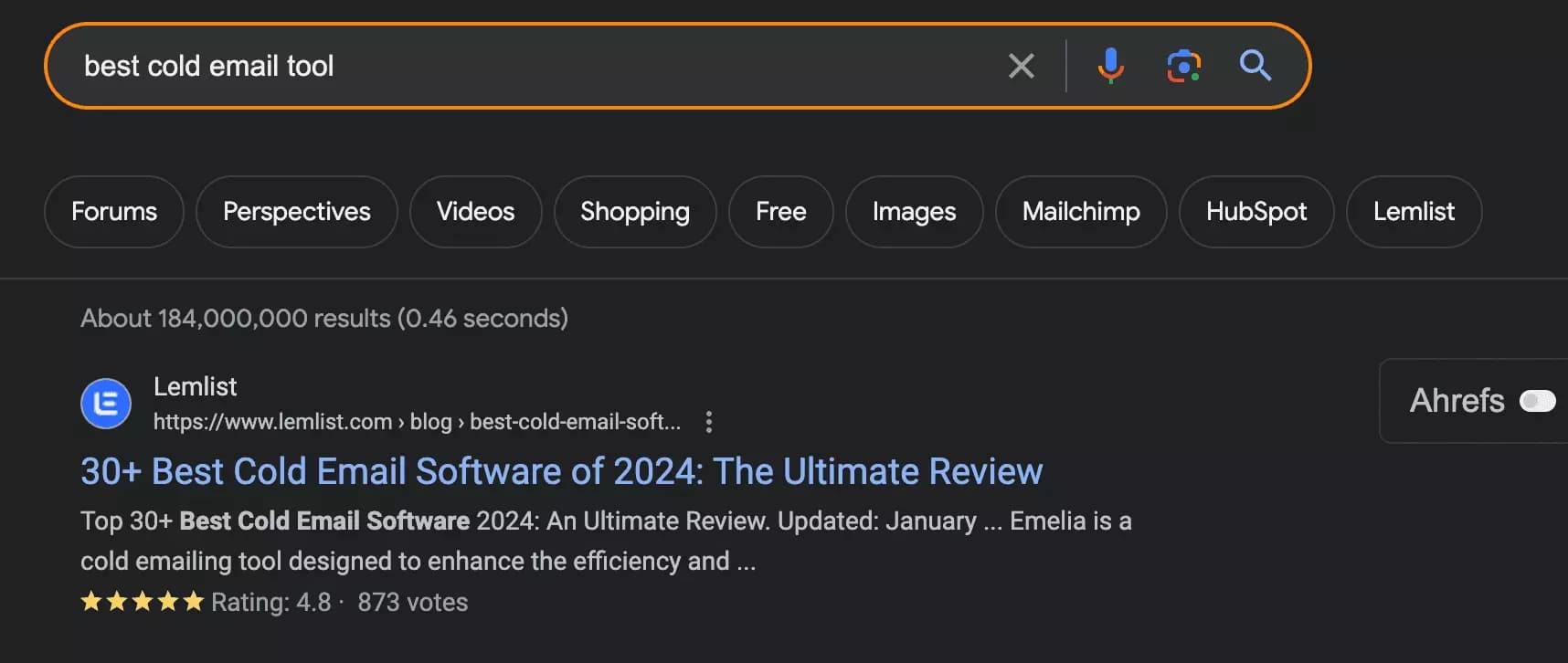The height and width of the screenshot is (663, 1568).
Task: Toggle the Ahrefs extension switch
Action: pyautogui.click(x=1539, y=400)
